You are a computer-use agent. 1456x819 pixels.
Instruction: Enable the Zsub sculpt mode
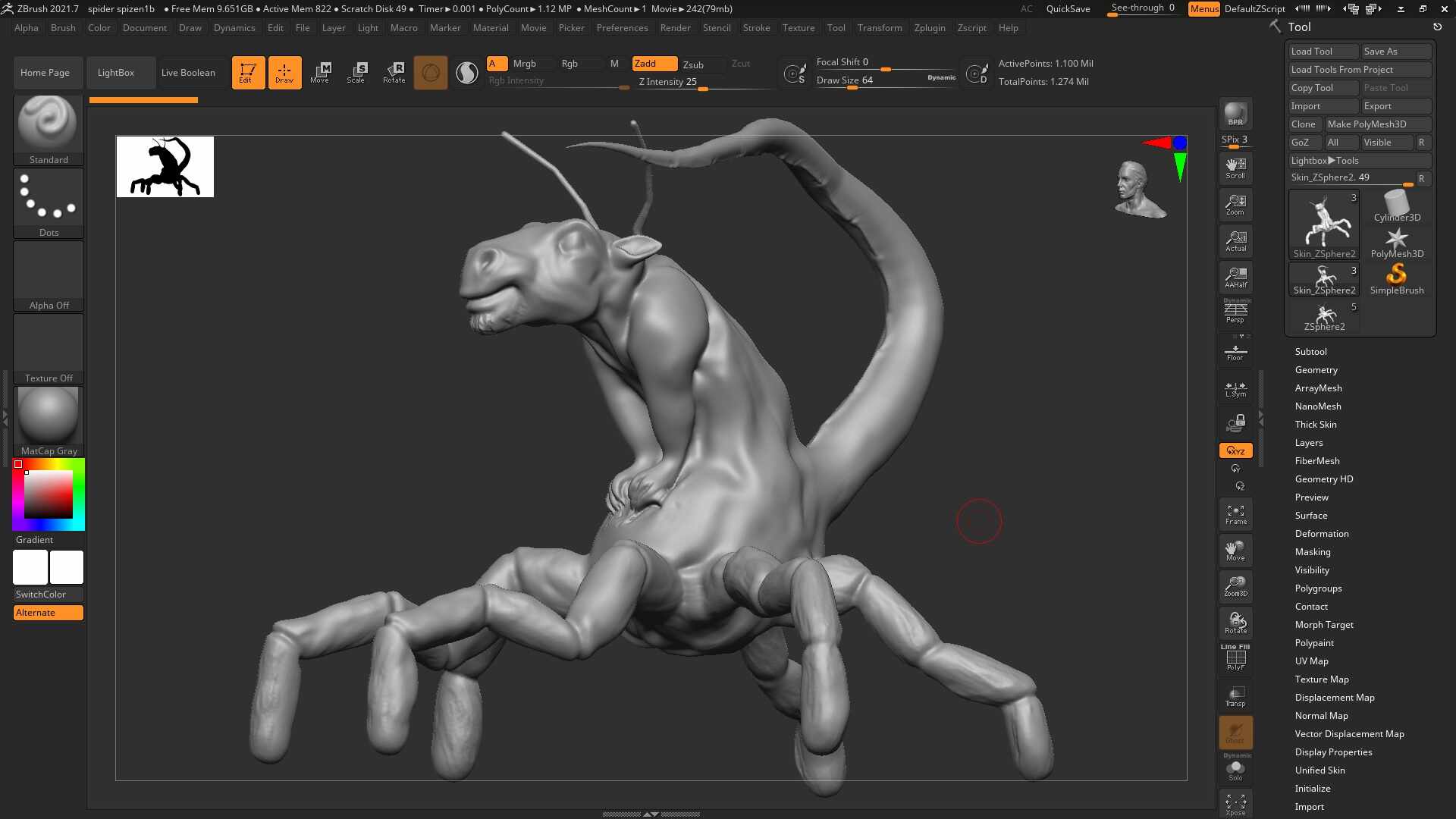coord(693,64)
